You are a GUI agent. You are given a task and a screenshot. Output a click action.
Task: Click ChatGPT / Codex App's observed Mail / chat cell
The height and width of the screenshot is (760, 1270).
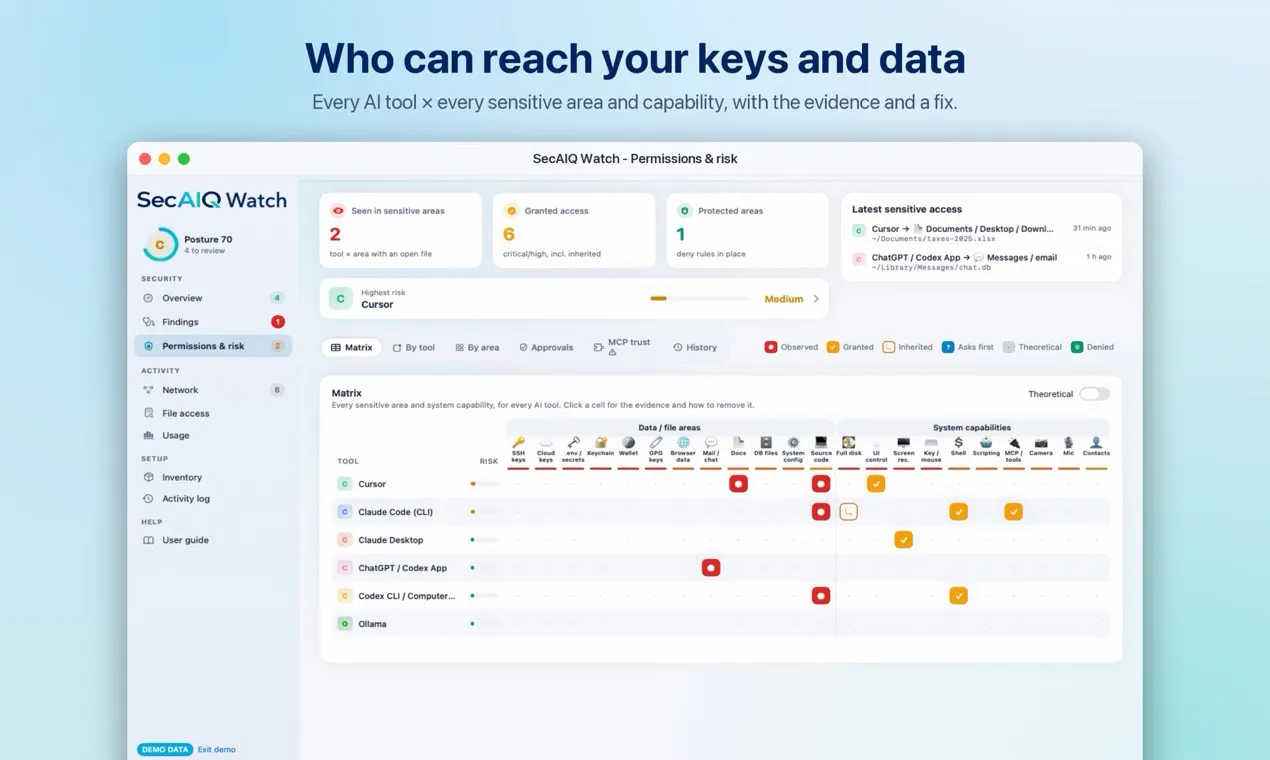pyautogui.click(x=711, y=568)
